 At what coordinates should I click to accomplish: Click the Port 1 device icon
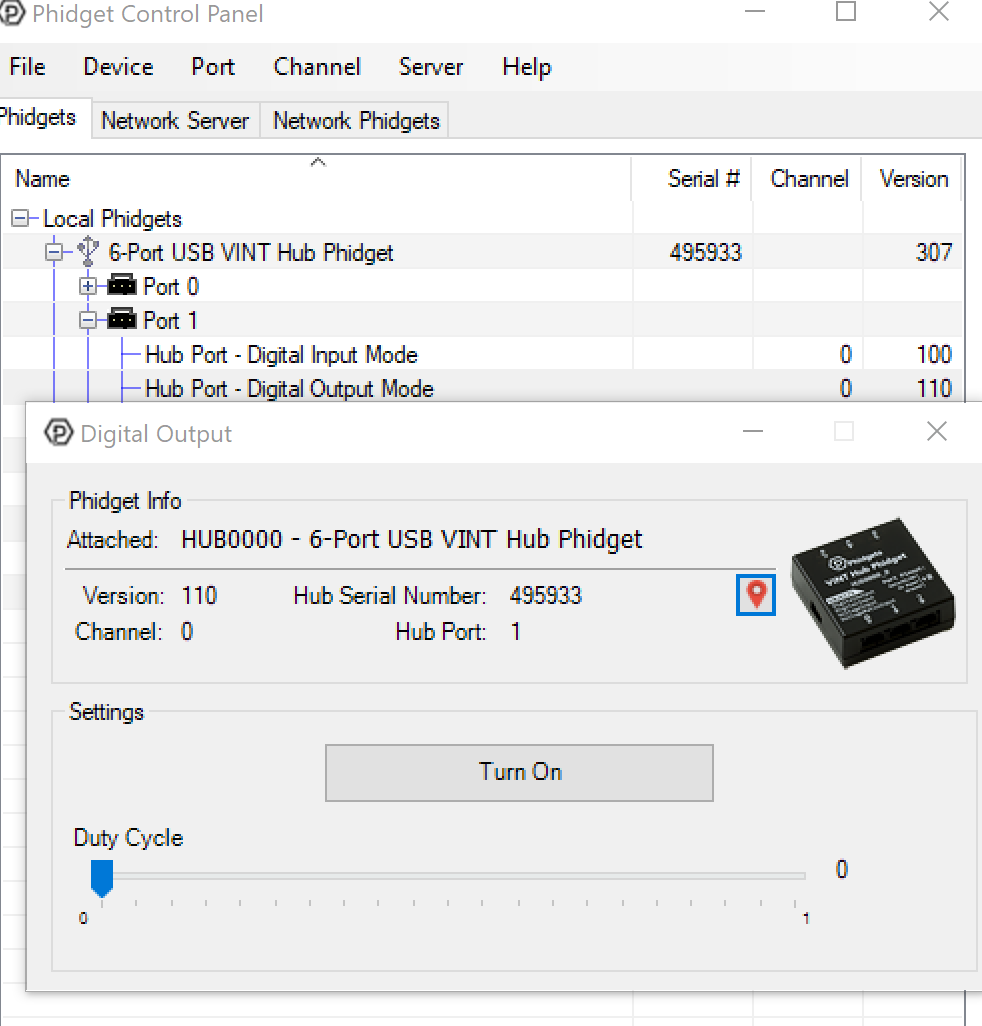coord(121,320)
